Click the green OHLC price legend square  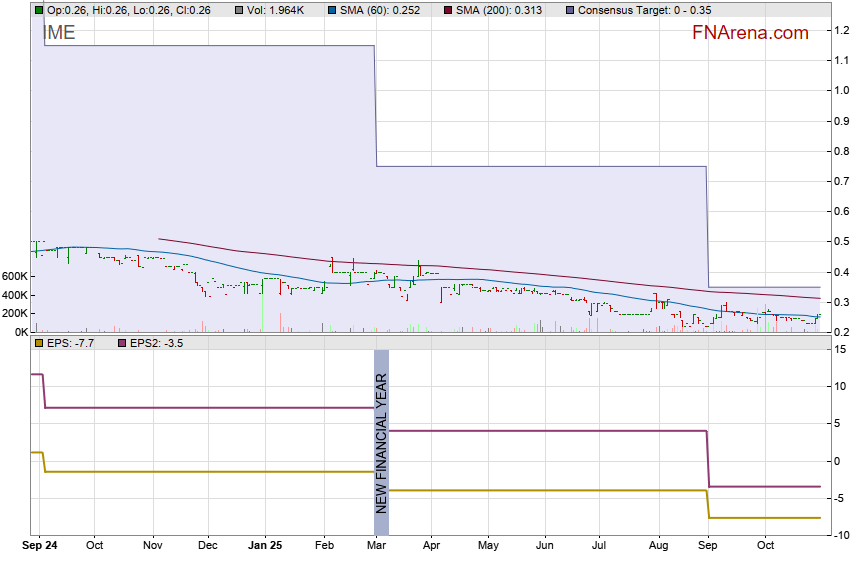pyautogui.click(x=39, y=10)
